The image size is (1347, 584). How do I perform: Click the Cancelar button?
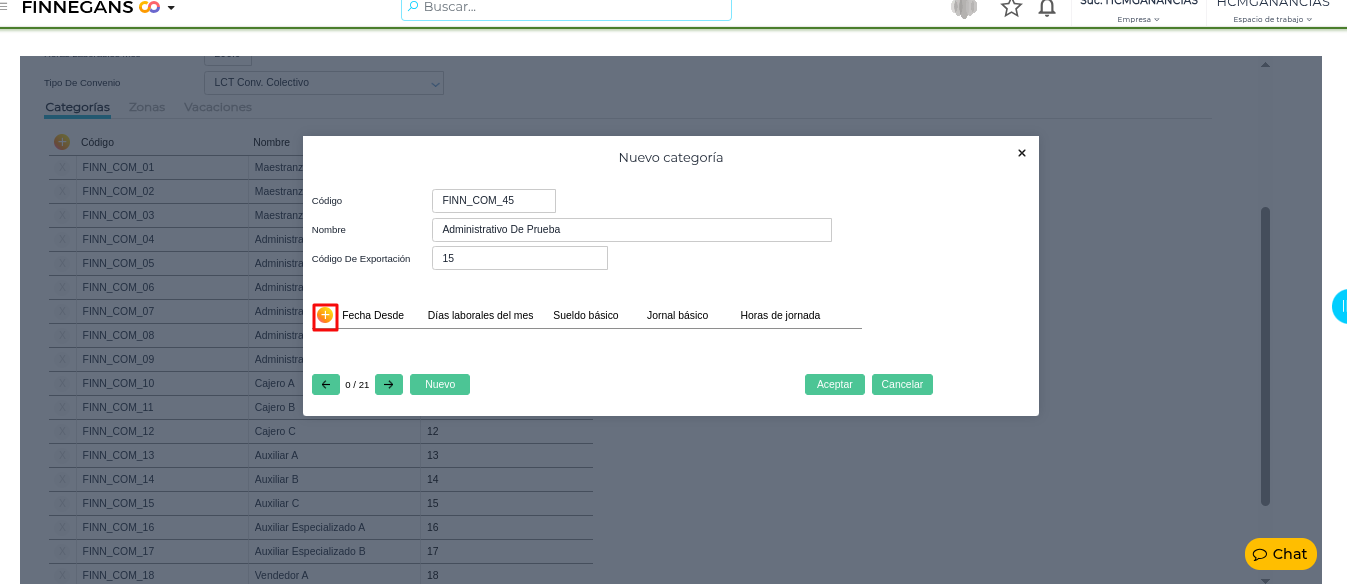902,384
